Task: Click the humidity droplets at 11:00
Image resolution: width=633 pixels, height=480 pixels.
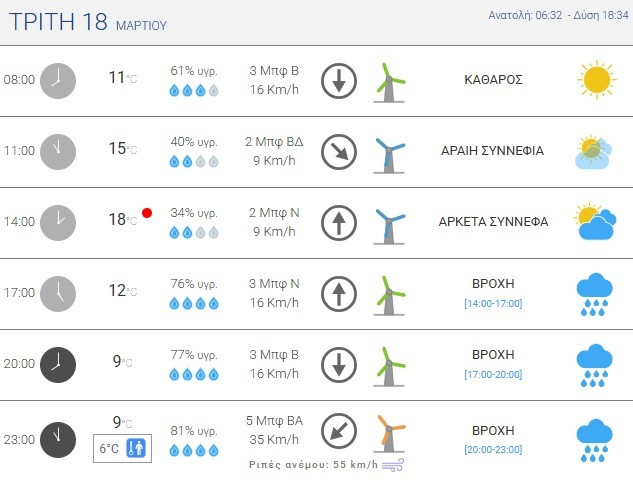Action: (x=194, y=161)
